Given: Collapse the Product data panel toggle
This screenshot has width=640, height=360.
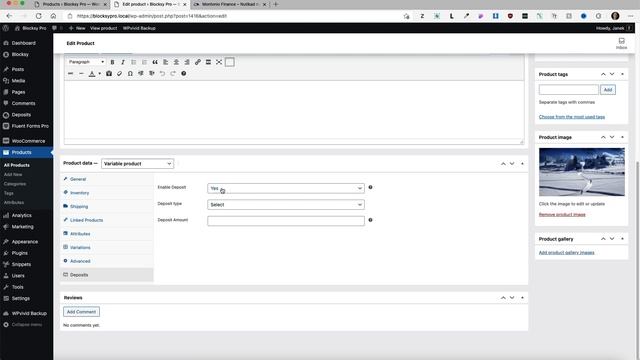Looking at the screenshot, I should (522, 164).
